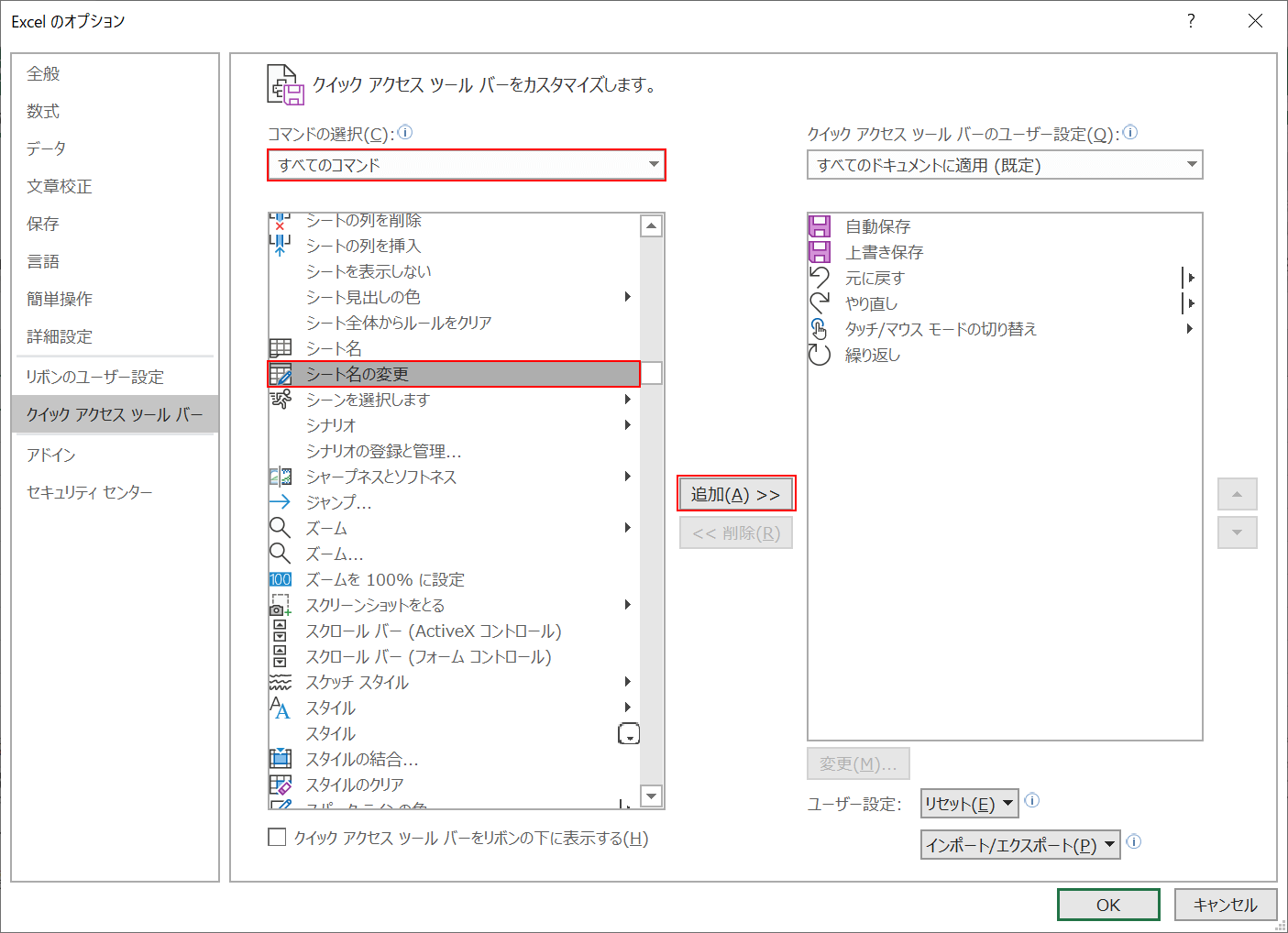Open the スタイル gallery dropdown indicator
The height and width of the screenshot is (933, 1288).
coord(629,733)
